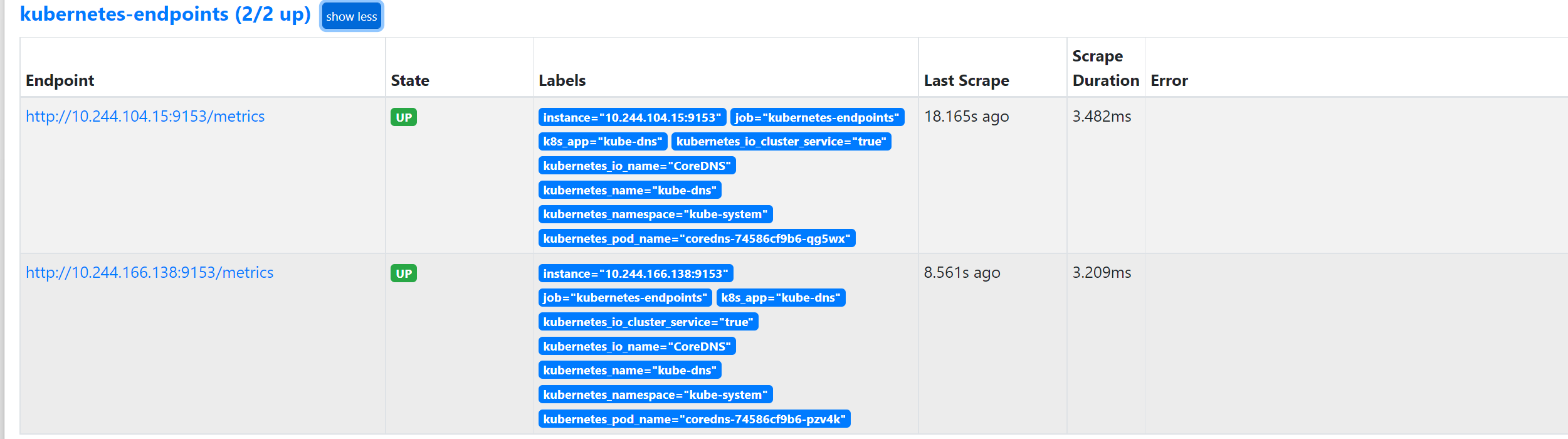Open the kubernetes-endpoints (2/2 up) heading link
The width and height of the screenshot is (1568, 439).
click(x=166, y=14)
